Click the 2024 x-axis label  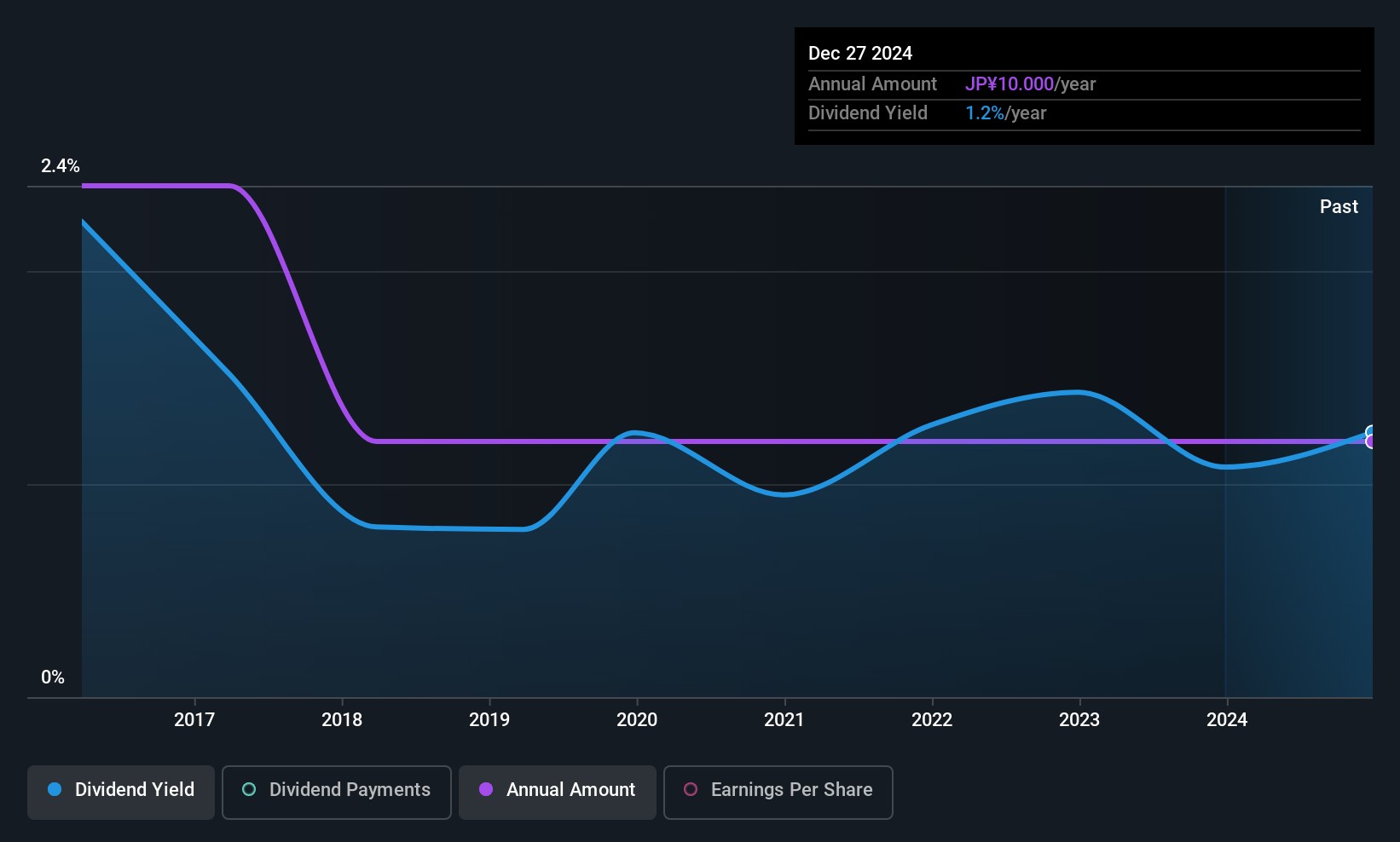coord(1227,719)
